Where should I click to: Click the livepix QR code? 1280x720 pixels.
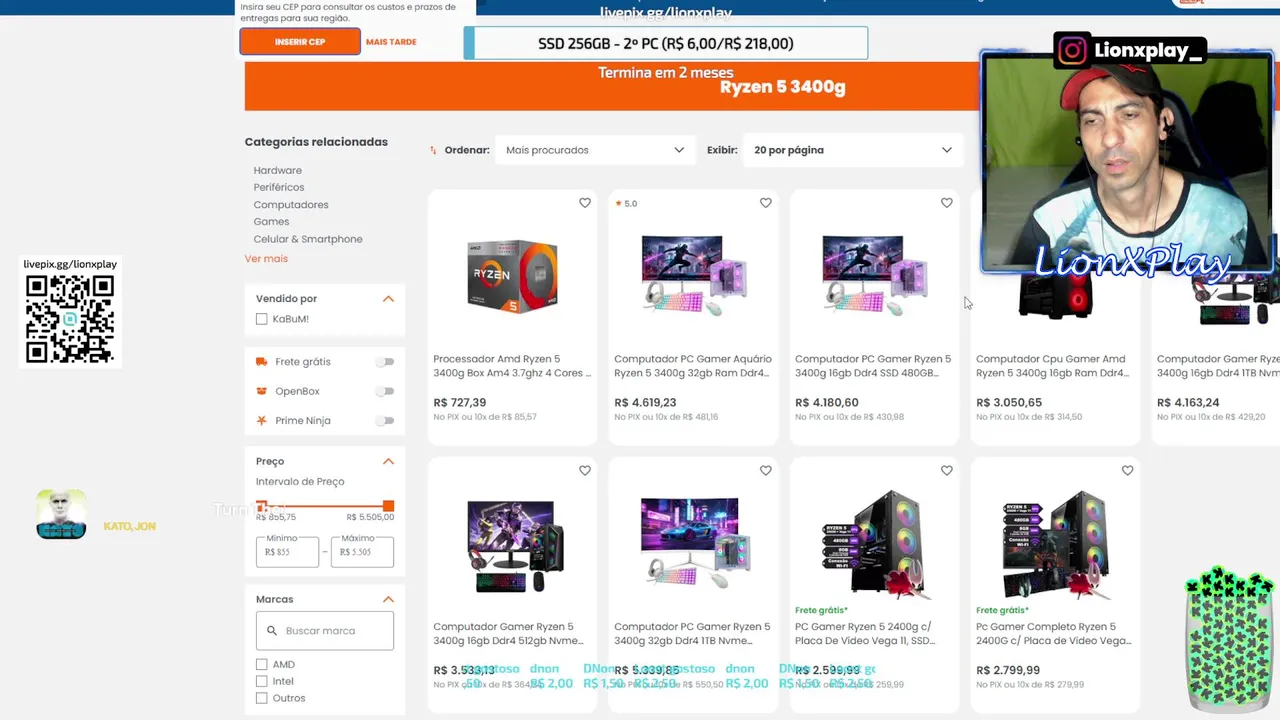pos(70,319)
